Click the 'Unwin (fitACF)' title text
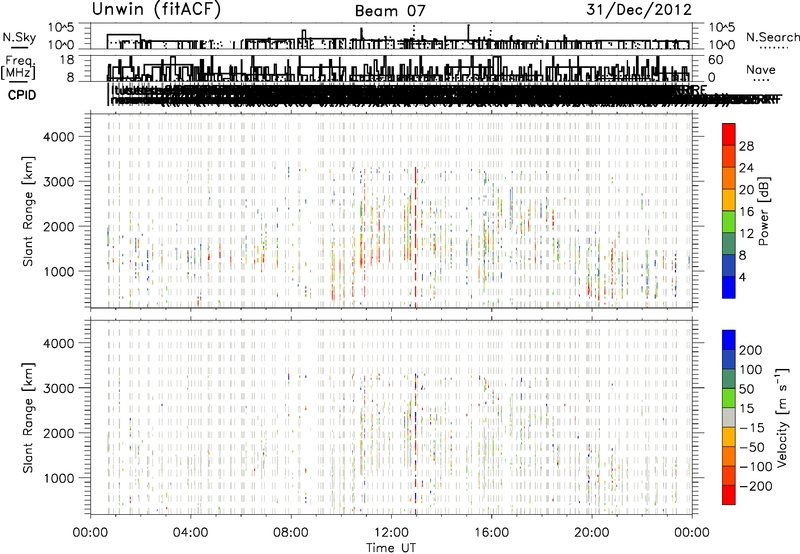Viewport: 800px width, 554px height. tap(156, 9)
